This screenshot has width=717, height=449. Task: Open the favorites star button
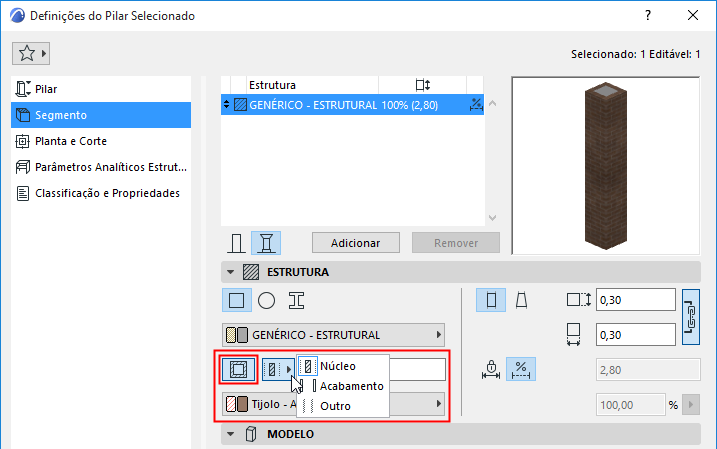(33, 52)
